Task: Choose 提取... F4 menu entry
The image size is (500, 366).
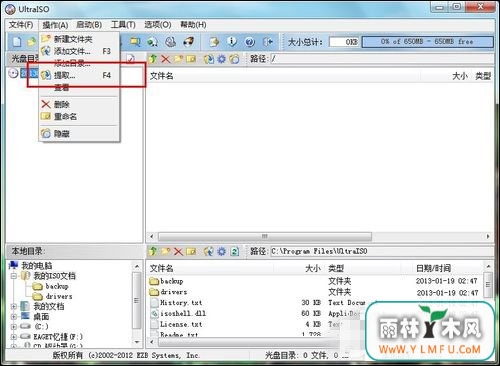Action: 79,75
